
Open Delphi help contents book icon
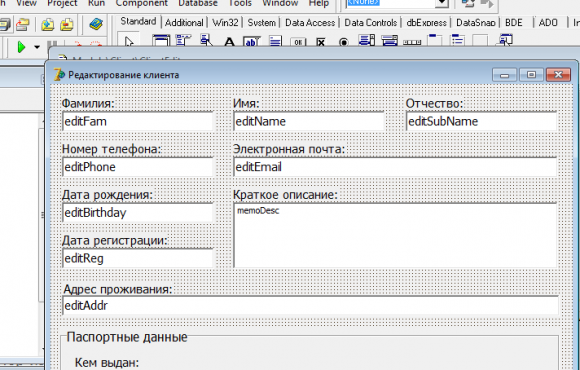pos(96,25)
